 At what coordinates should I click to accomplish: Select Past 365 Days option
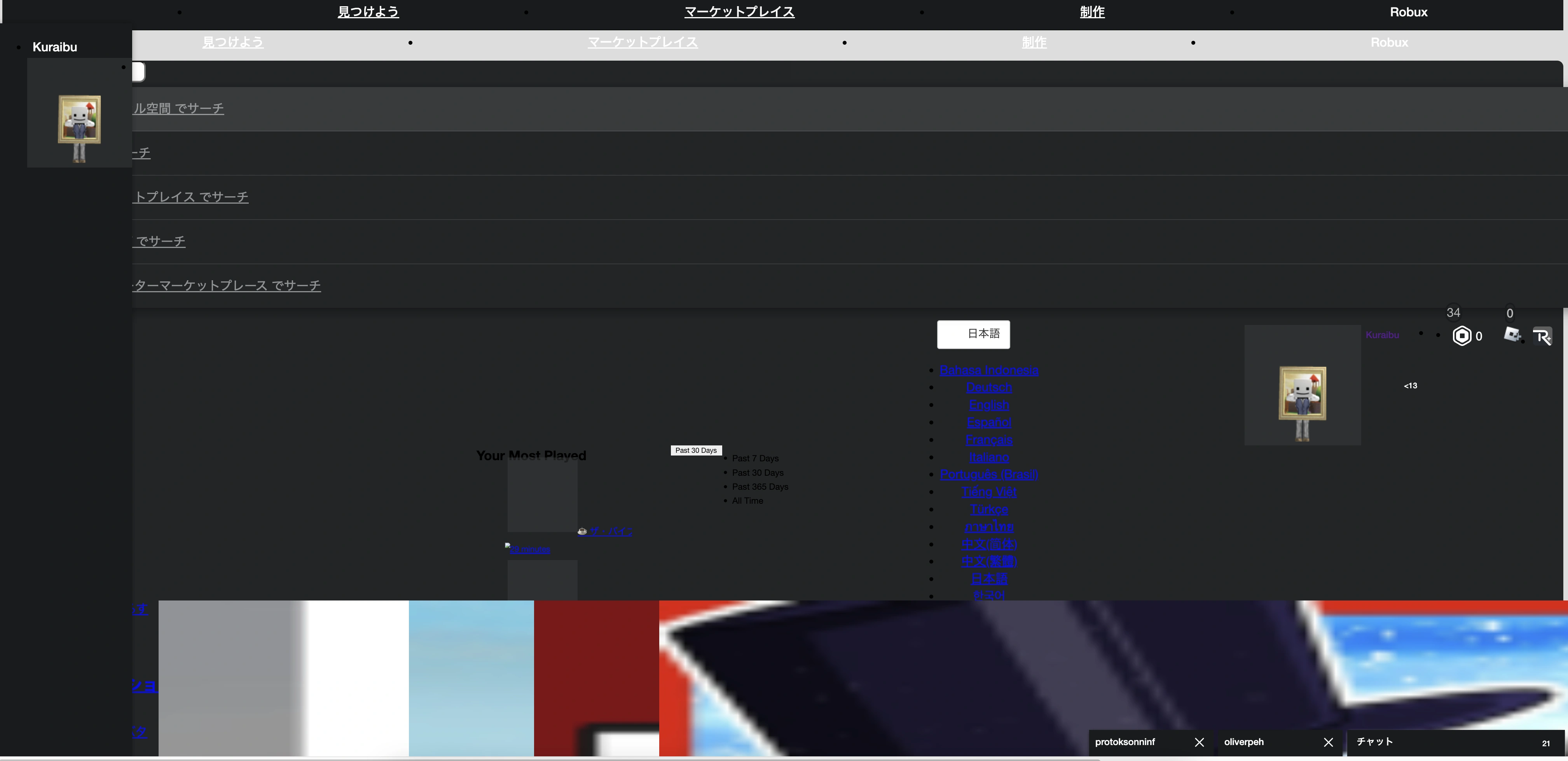760,487
